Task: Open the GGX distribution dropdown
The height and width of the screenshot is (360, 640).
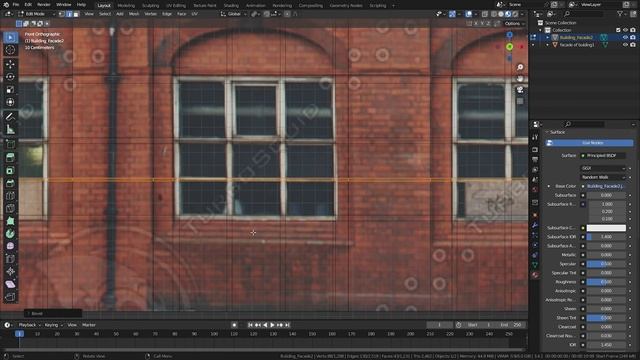Action: [603, 168]
